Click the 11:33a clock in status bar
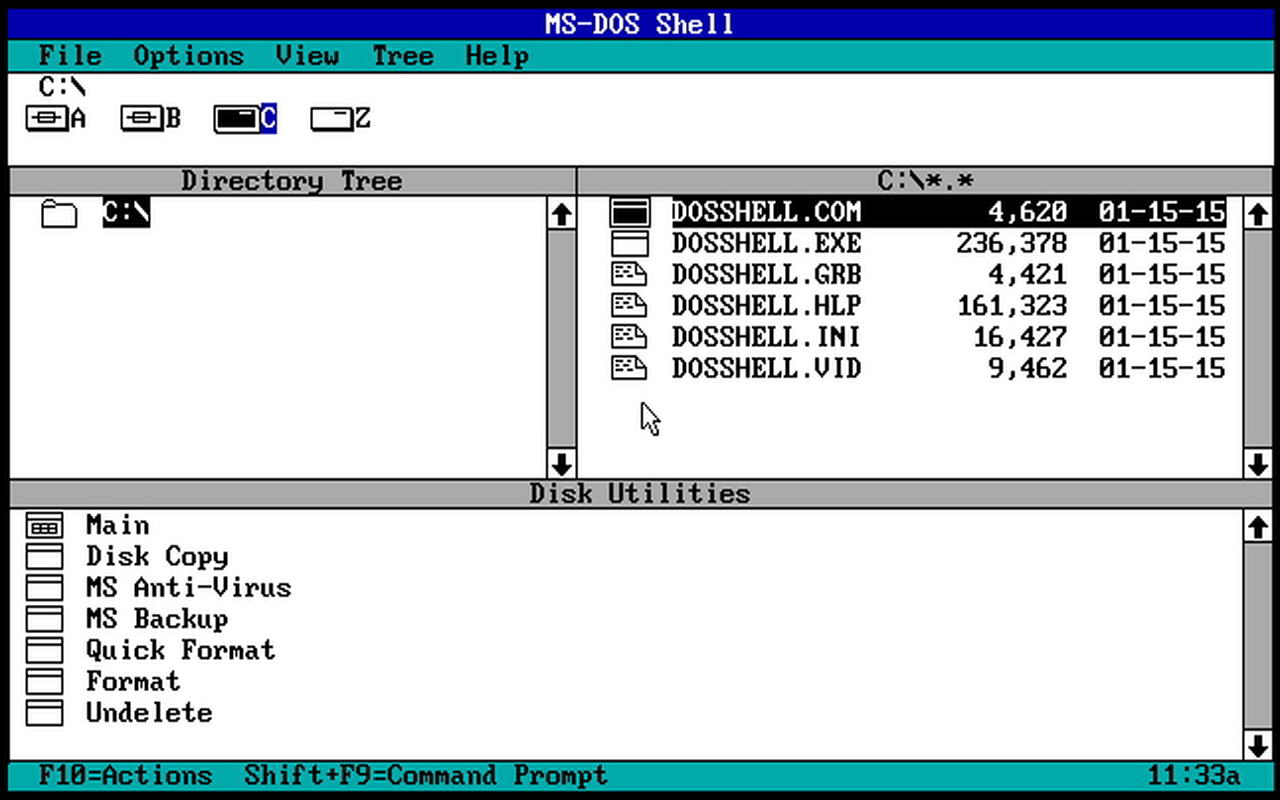 [x=1194, y=776]
